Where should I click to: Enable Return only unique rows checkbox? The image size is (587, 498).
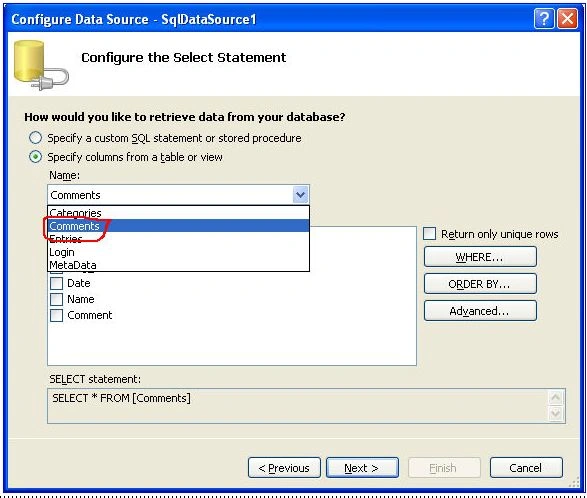[429, 234]
